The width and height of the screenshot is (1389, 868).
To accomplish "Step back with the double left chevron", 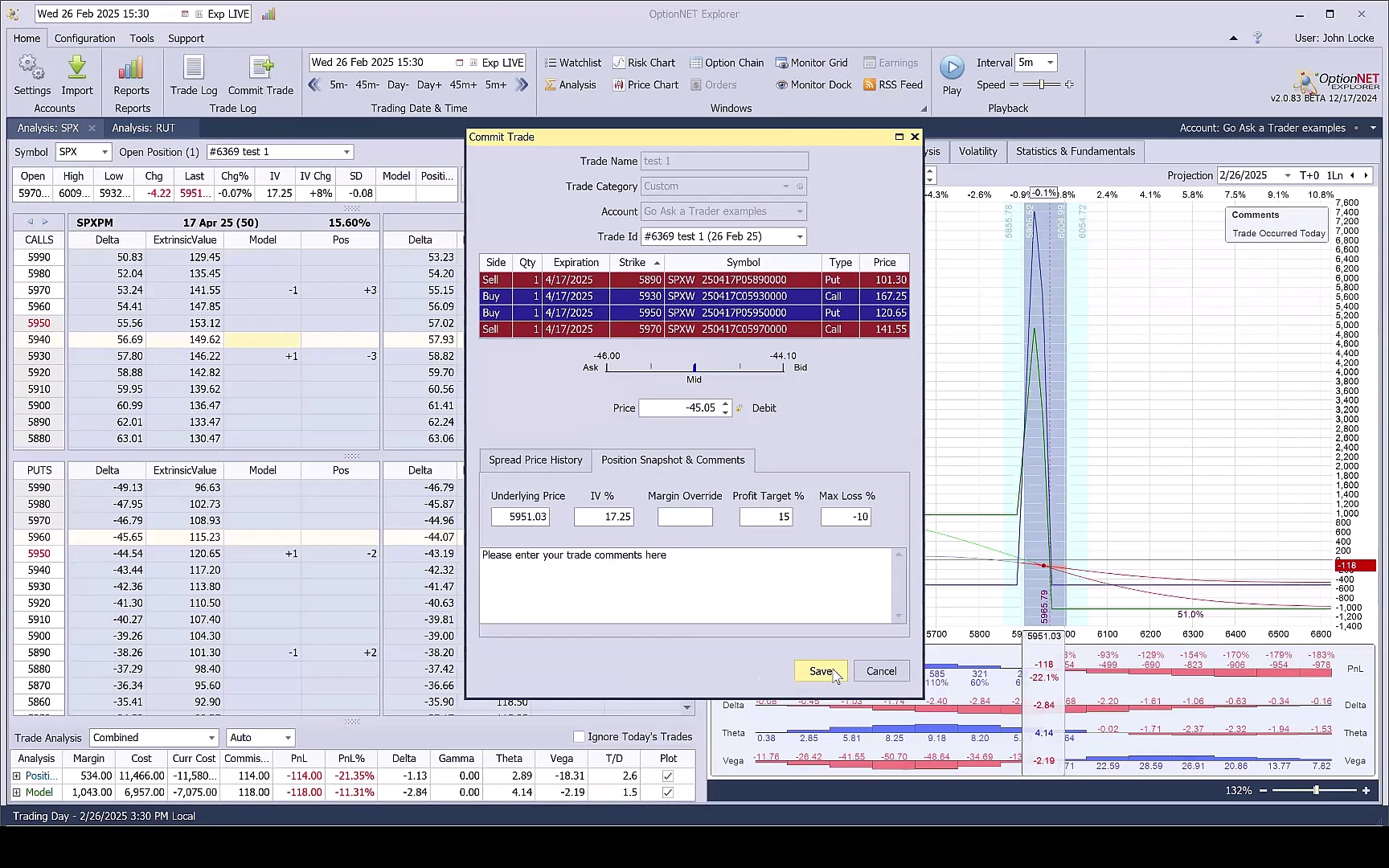I will (x=315, y=84).
